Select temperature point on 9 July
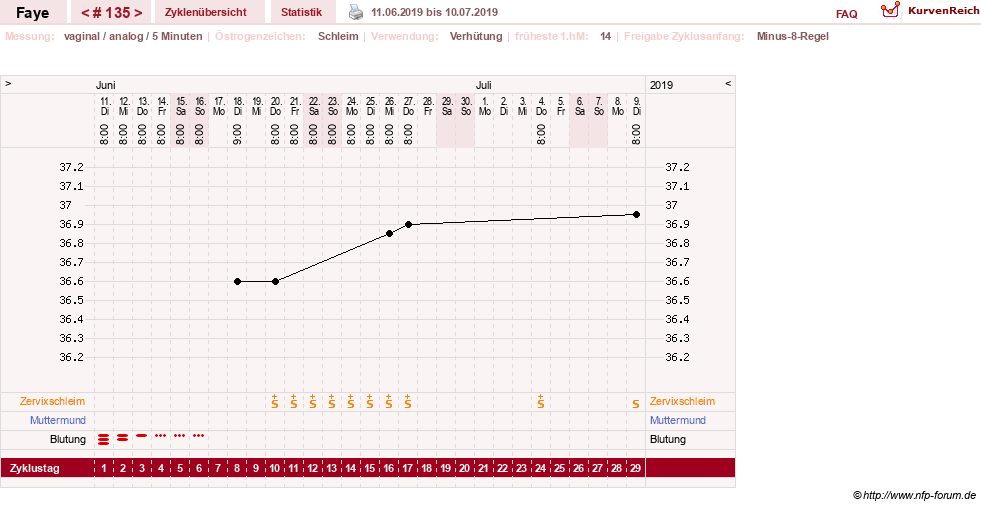Viewport: 981px width, 507px height. [x=636, y=215]
